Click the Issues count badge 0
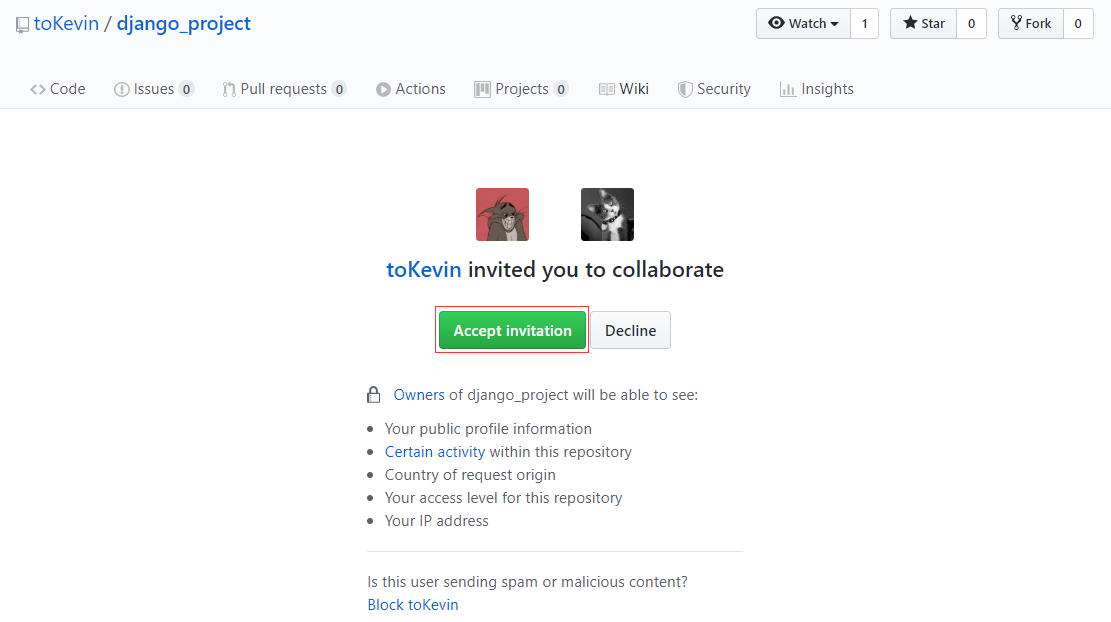1111x622 pixels. click(x=186, y=89)
